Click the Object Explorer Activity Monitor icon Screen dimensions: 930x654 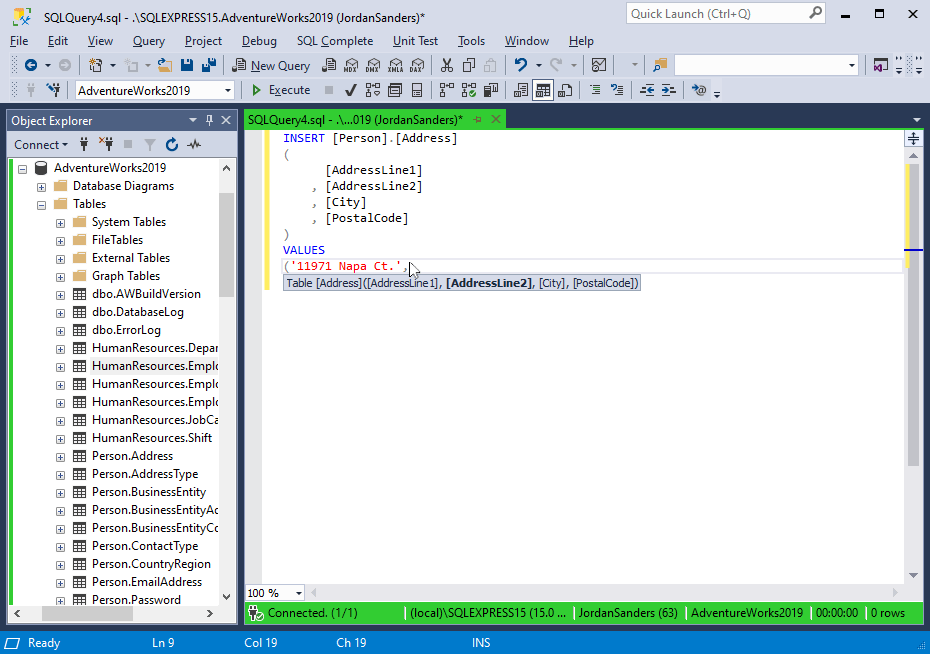pyautogui.click(x=194, y=145)
